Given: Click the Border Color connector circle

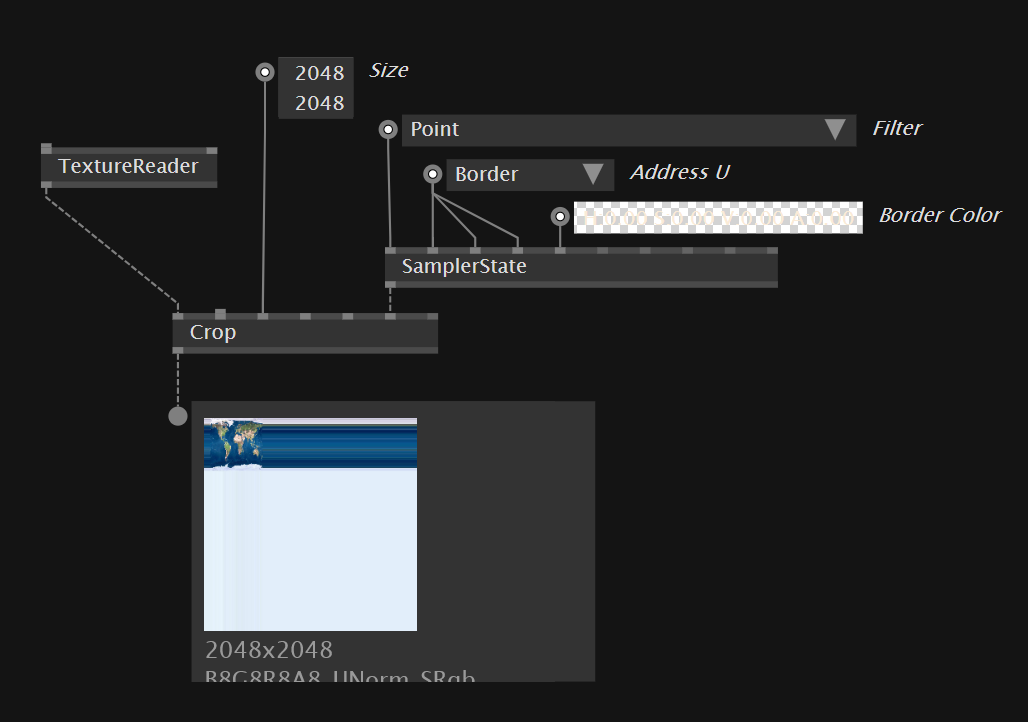Looking at the screenshot, I should click(x=560, y=216).
